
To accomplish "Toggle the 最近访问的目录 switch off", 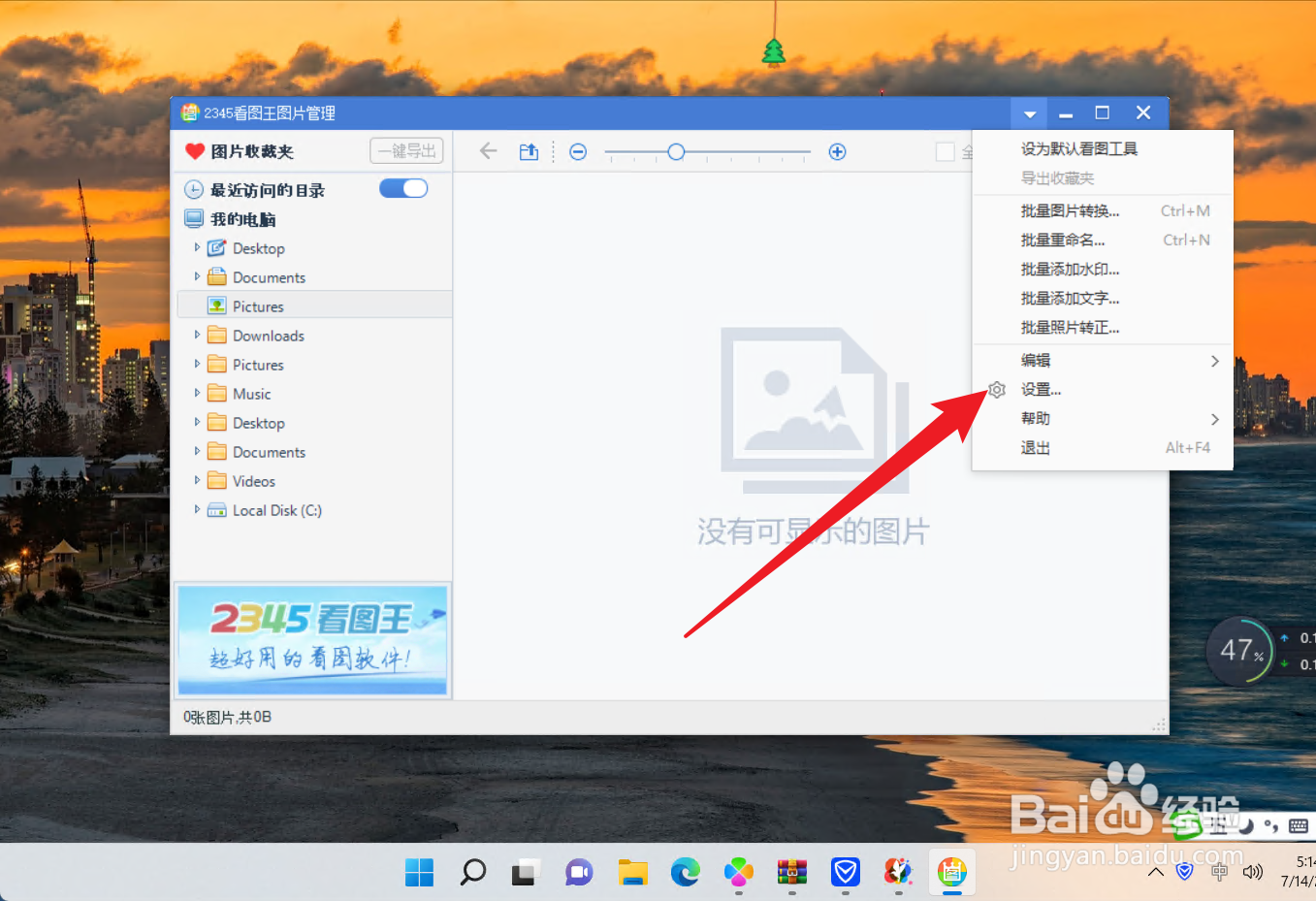I will pyautogui.click(x=403, y=188).
